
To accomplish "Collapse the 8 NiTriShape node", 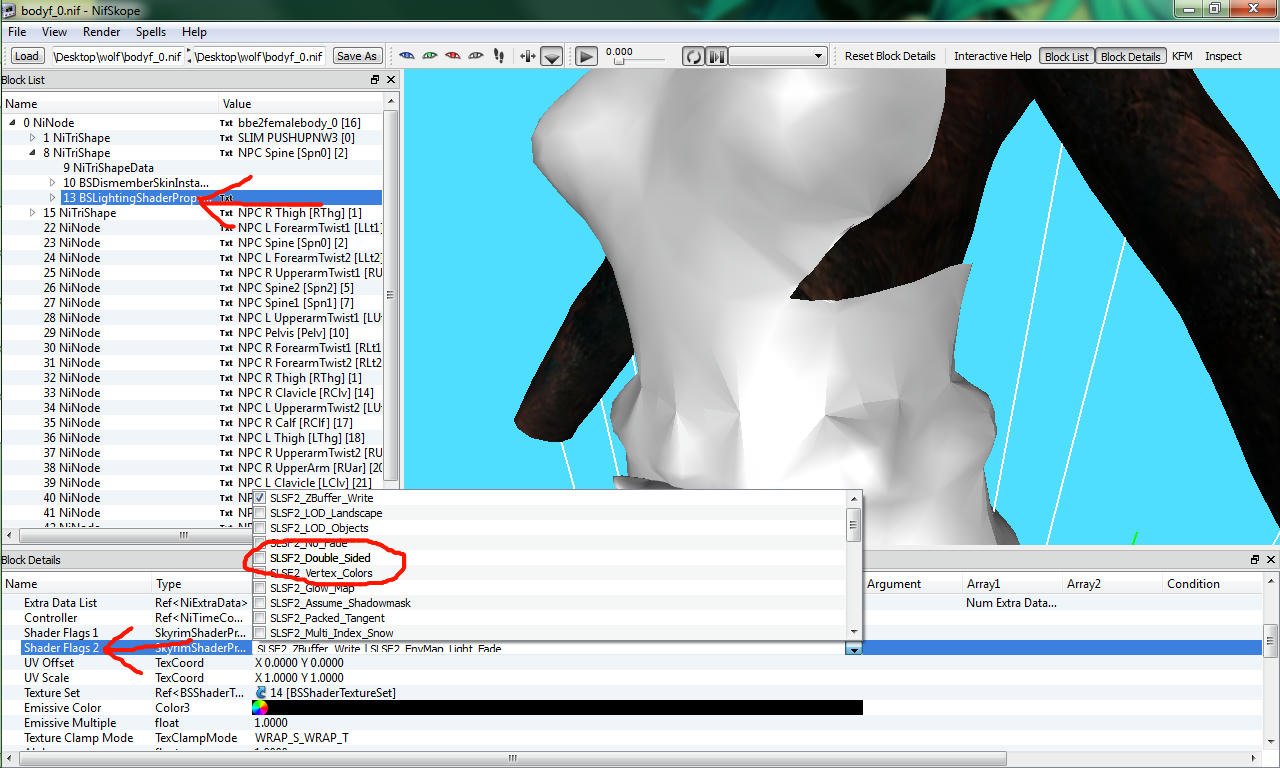I will (33, 153).
